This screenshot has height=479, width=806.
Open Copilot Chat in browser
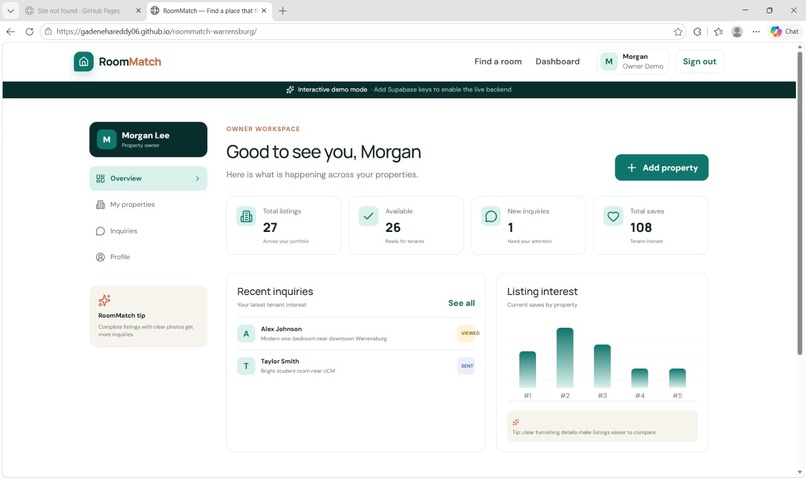coord(784,31)
